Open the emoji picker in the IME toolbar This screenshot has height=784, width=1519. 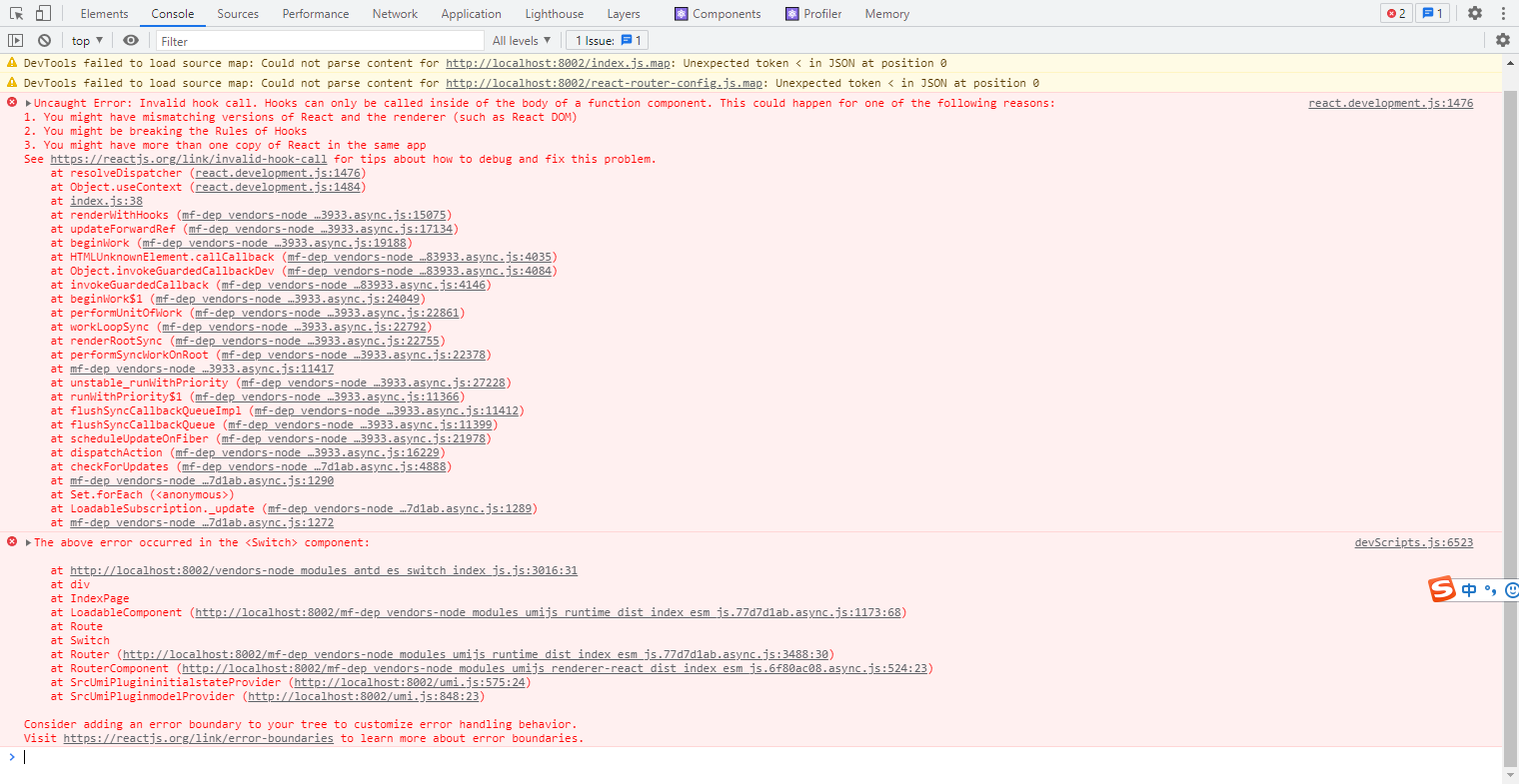(x=1510, y=590)
